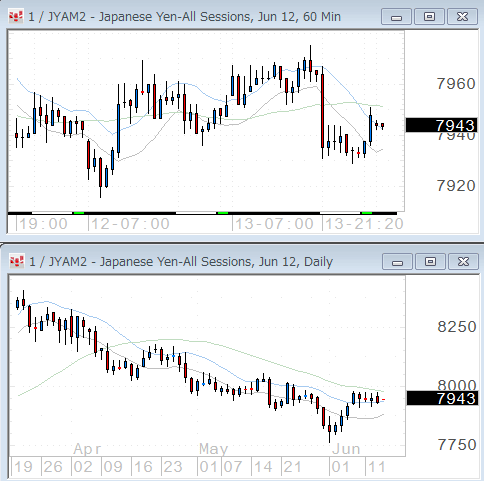Click the 7750 price axis label

[457, 445]
